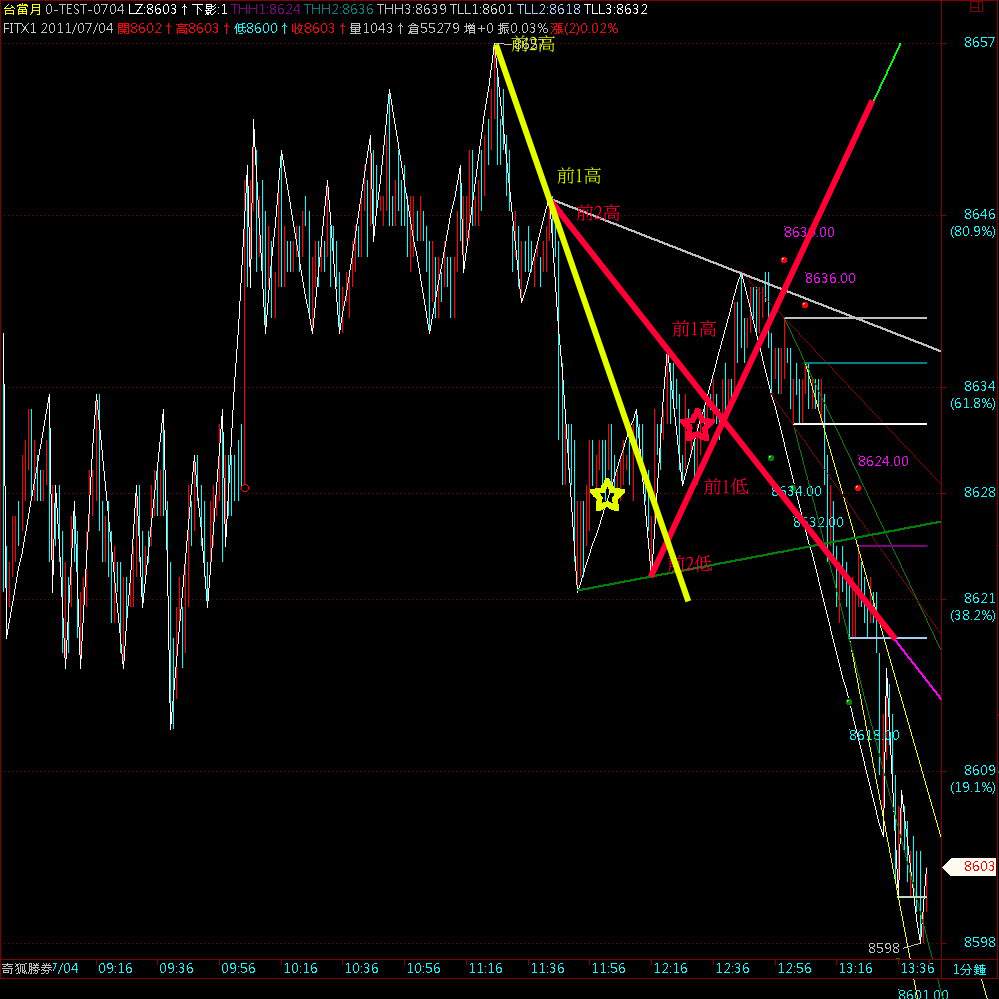
Task: Click the red dot beside 8636.00 label
Action: pyautogui.click(x=804, y=304)
